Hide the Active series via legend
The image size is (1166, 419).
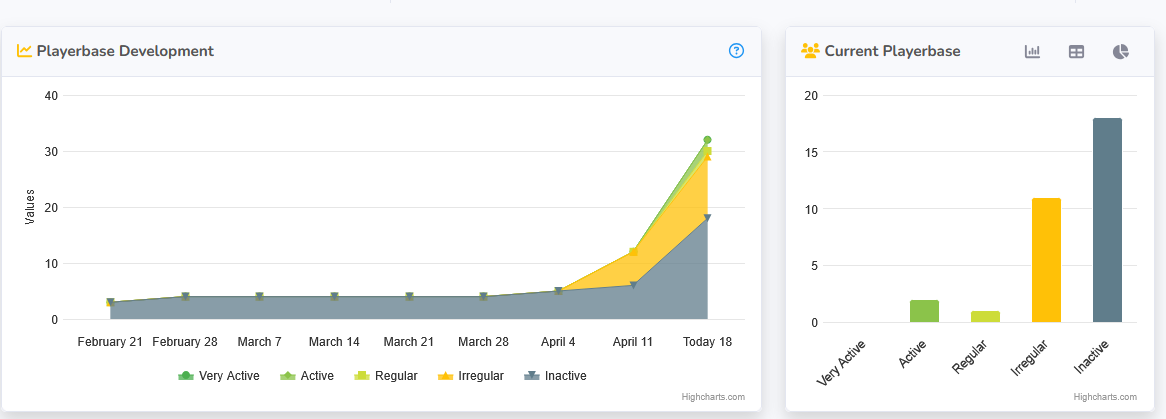[307, 376]
